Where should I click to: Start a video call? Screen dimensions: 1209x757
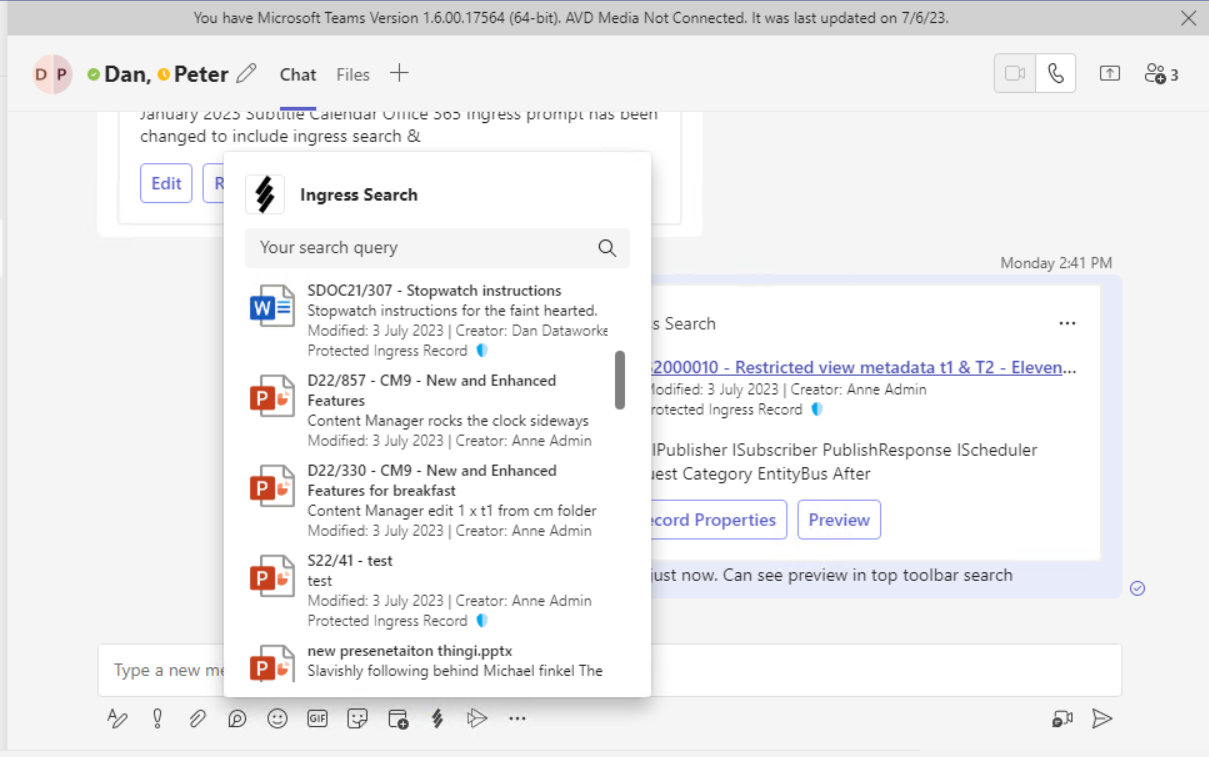point(1014,73)
